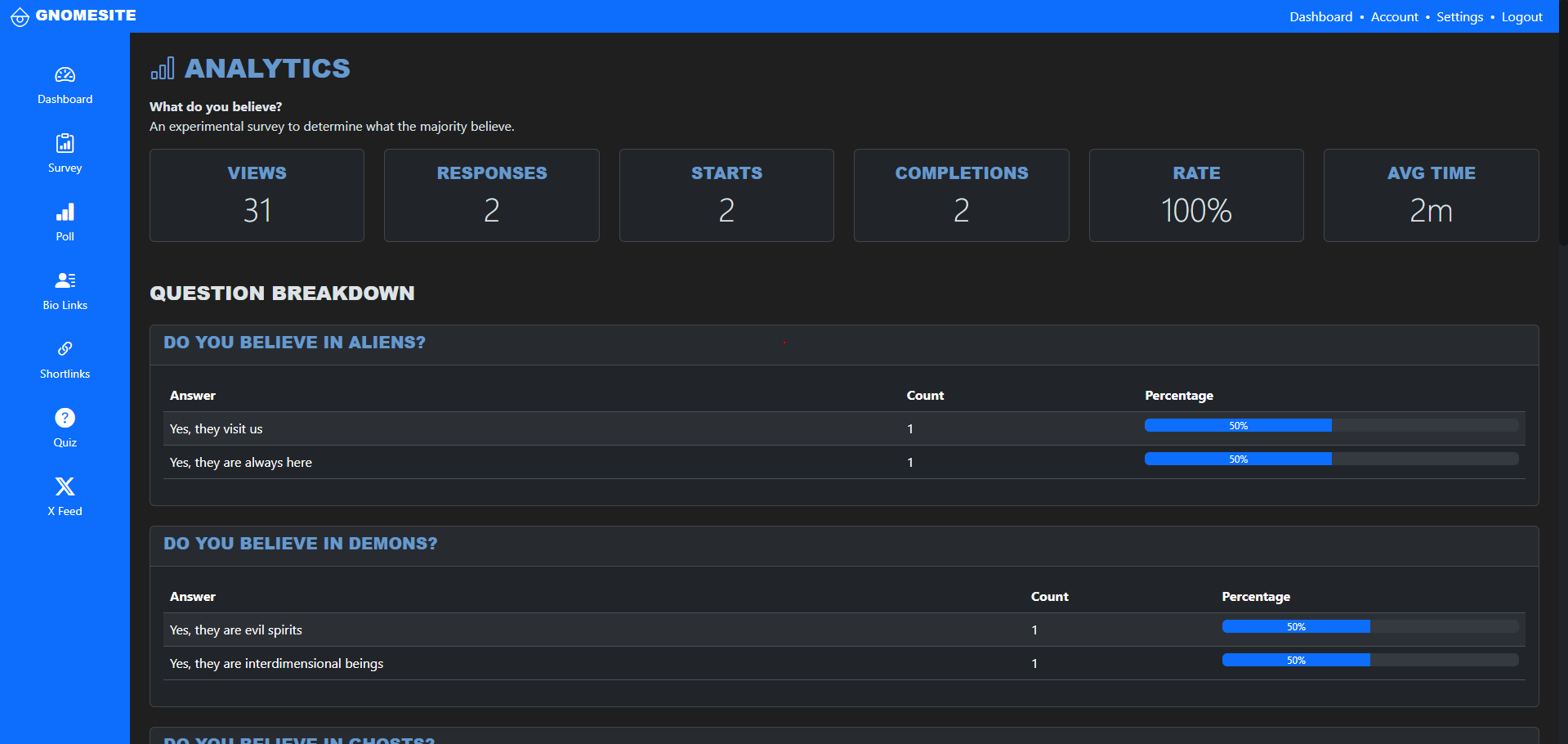Click 'Yes, they are always here' answer
This screenshot has width=1568, height=744.
(240, 462)
